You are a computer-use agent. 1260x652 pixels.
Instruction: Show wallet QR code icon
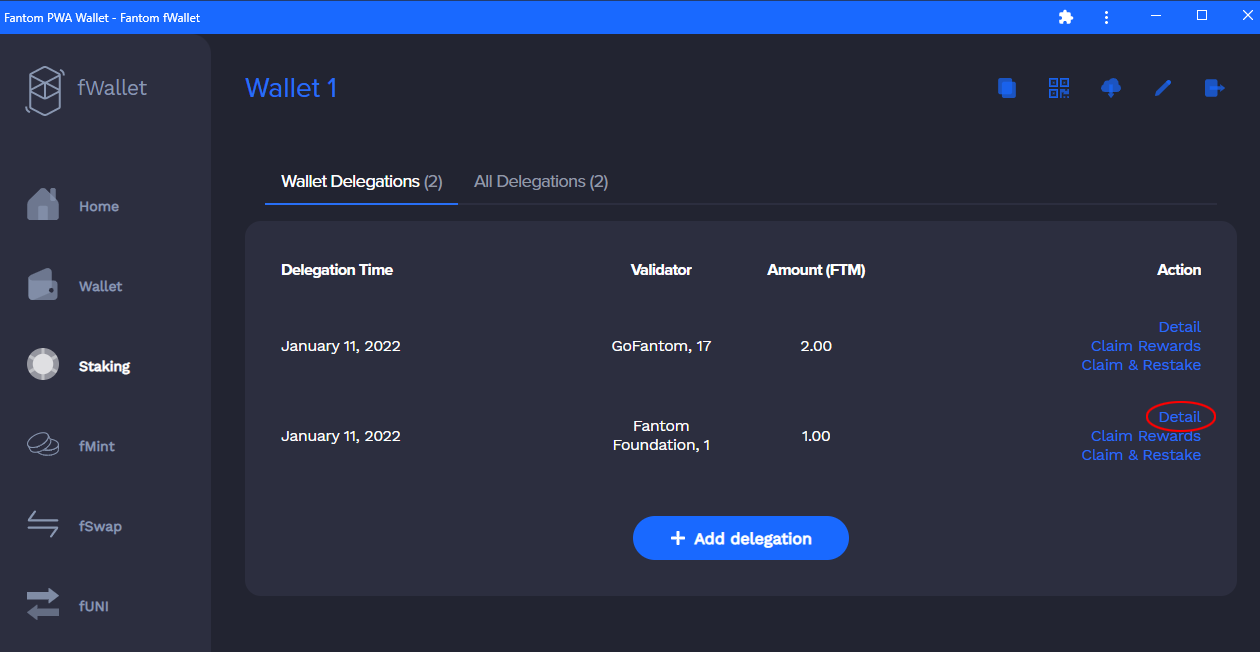(1059, 88)
